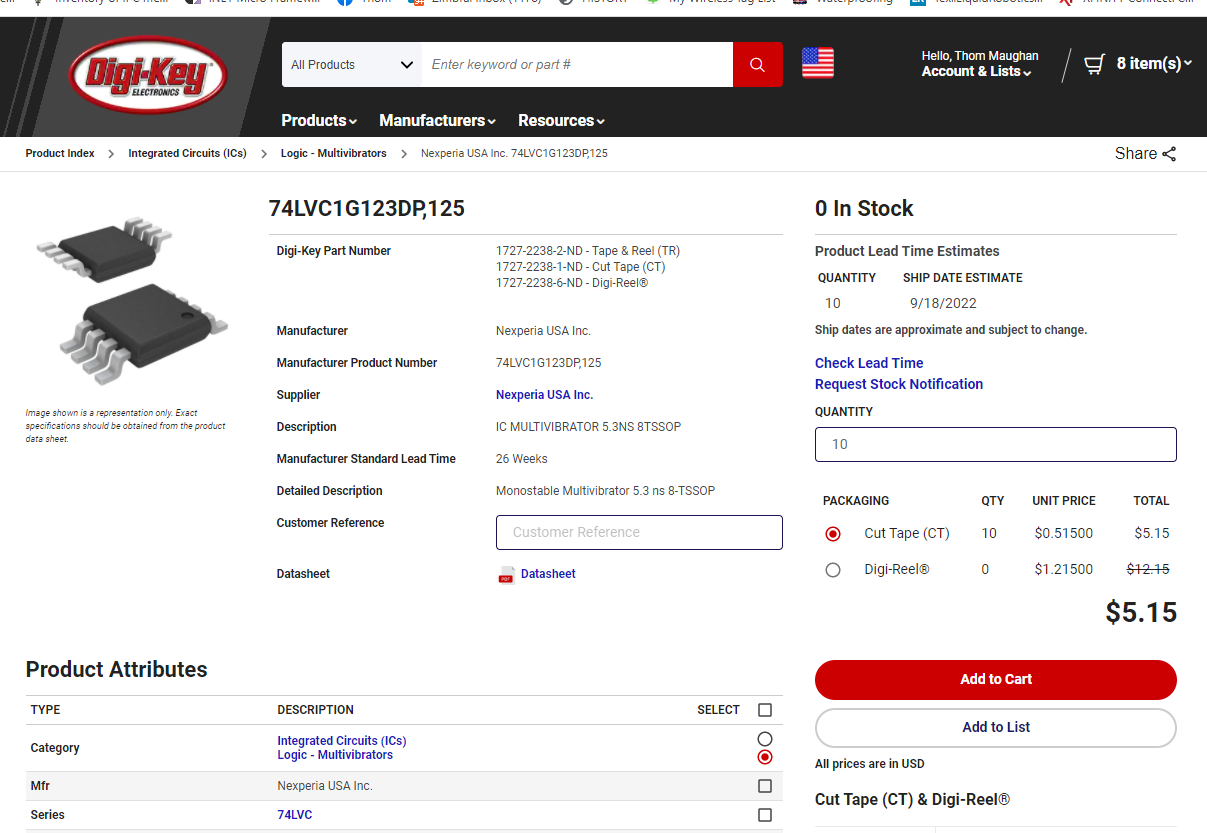Check the Mfr Nexperia USA Inc. checkbox
Screen dimensions: 1207x833
point(765,786)
